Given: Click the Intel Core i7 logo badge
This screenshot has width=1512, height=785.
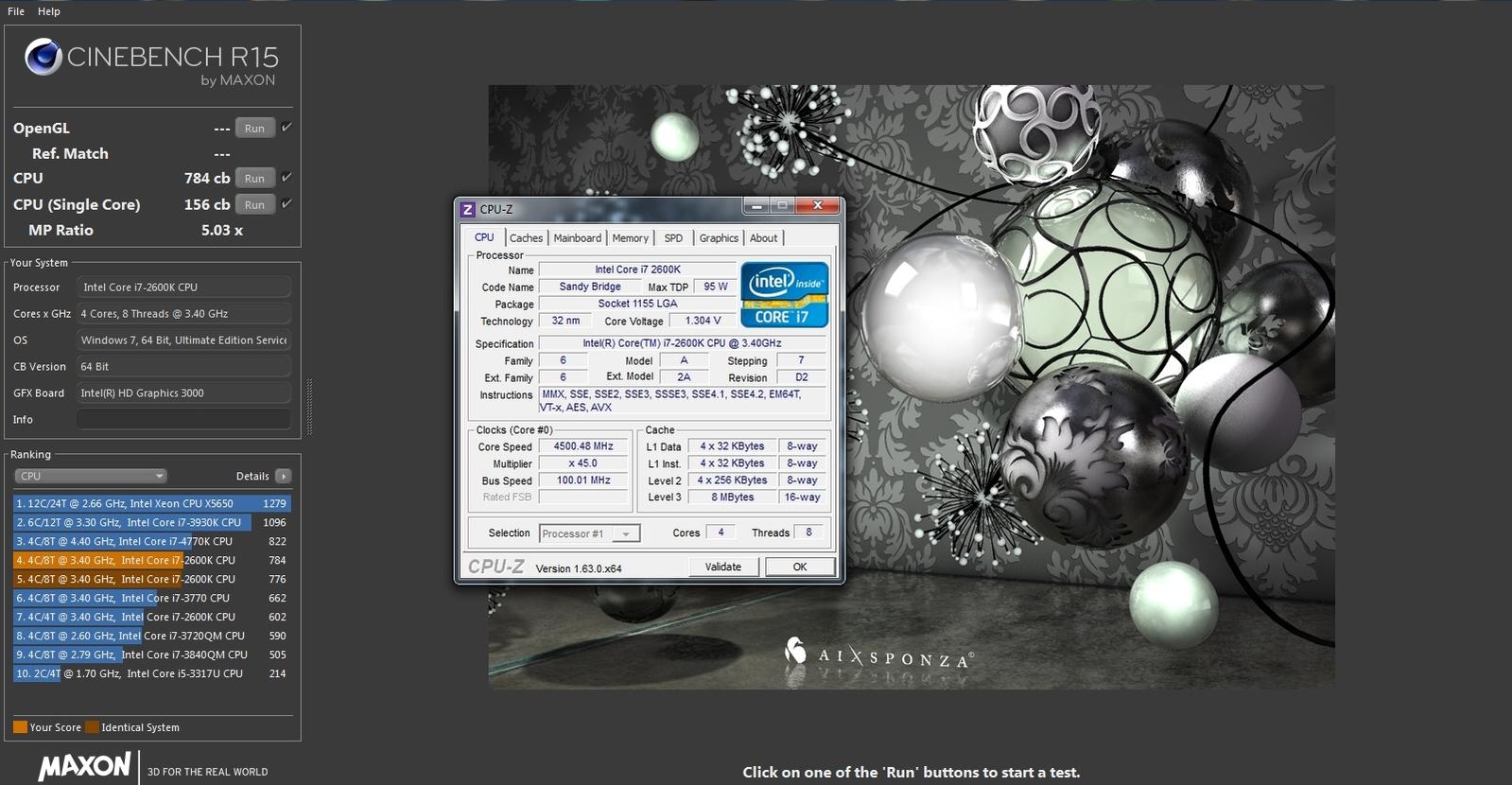Looking at the screenshot, I should click(785, 295).
